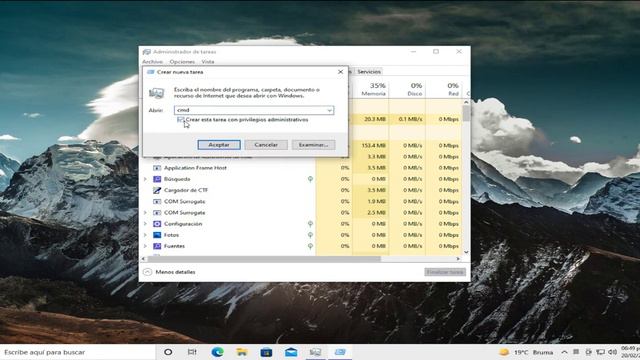Close the Crear nueva tarea dialog
This screenshot has width=640, height=360.
click(340, 72)
